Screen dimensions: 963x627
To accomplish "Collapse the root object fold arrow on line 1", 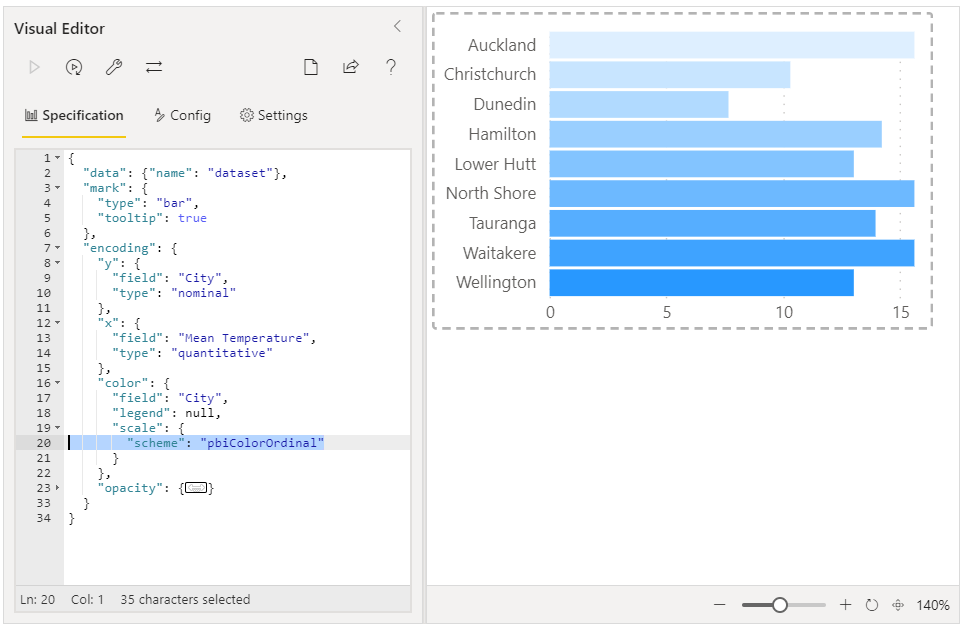I will tap(58, 158).
